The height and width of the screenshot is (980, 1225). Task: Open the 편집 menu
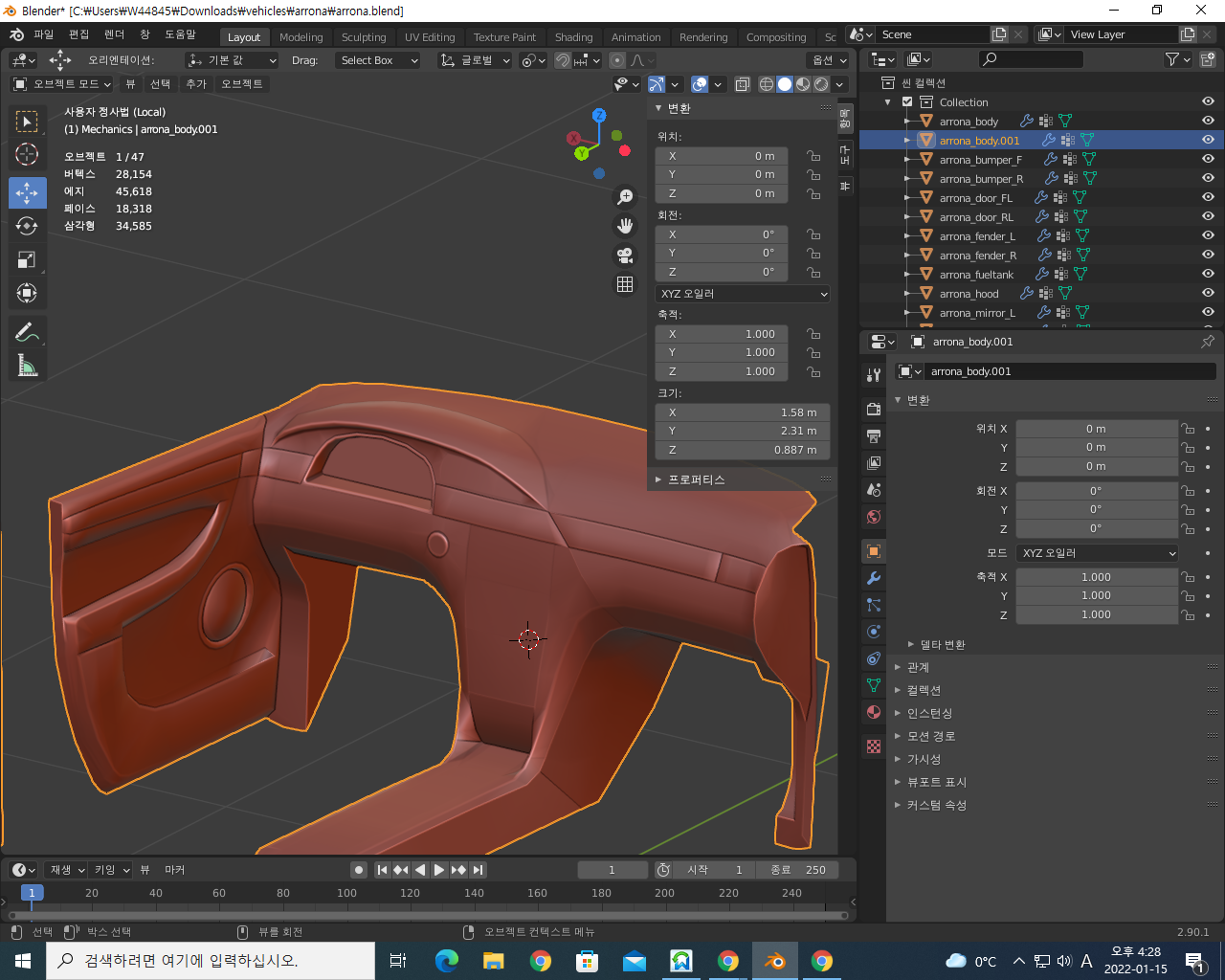pyautogui.click(x=78, y=34)
